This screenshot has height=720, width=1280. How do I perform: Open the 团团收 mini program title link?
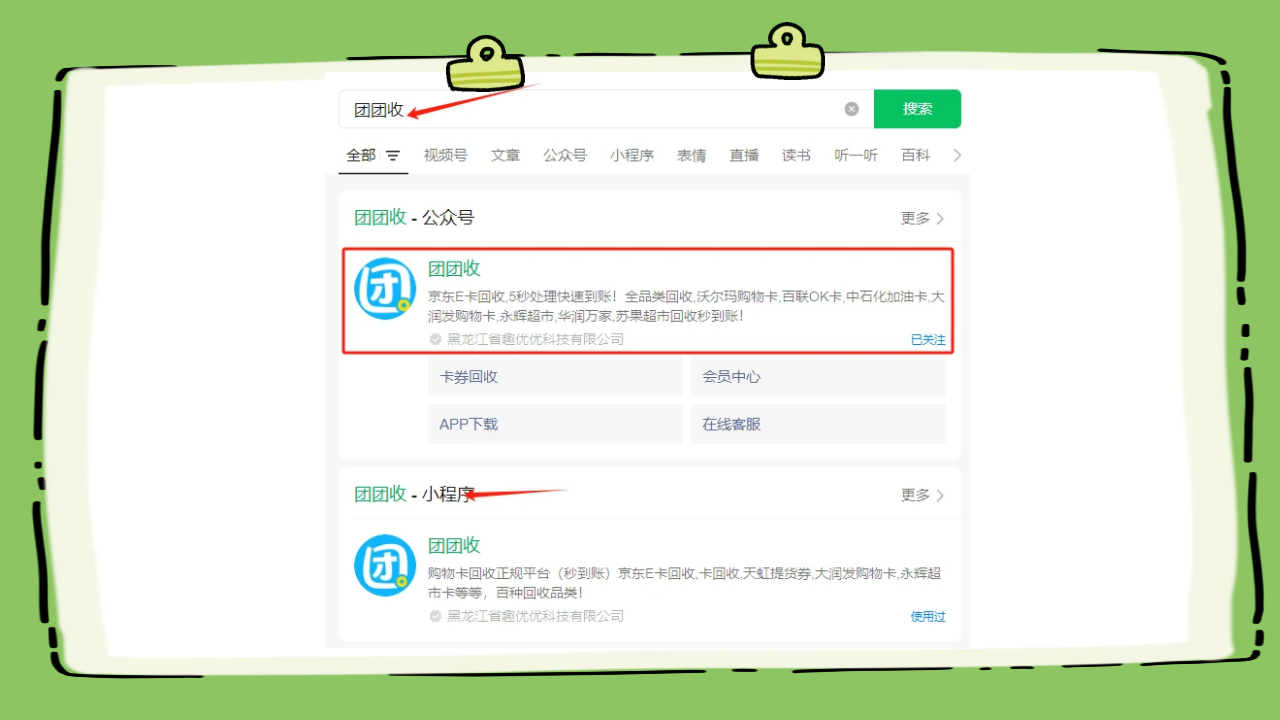(454, 545)
